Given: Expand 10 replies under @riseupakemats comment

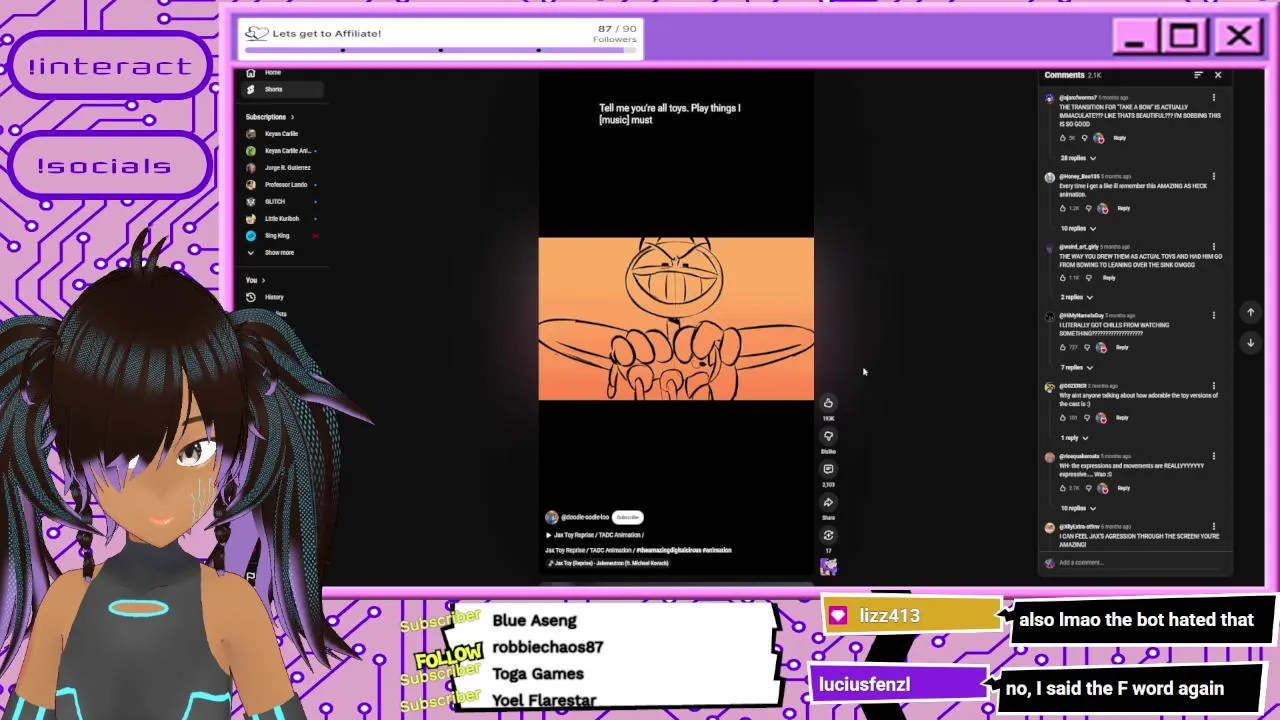Looking at the screenshot, I should [1078, 508].
